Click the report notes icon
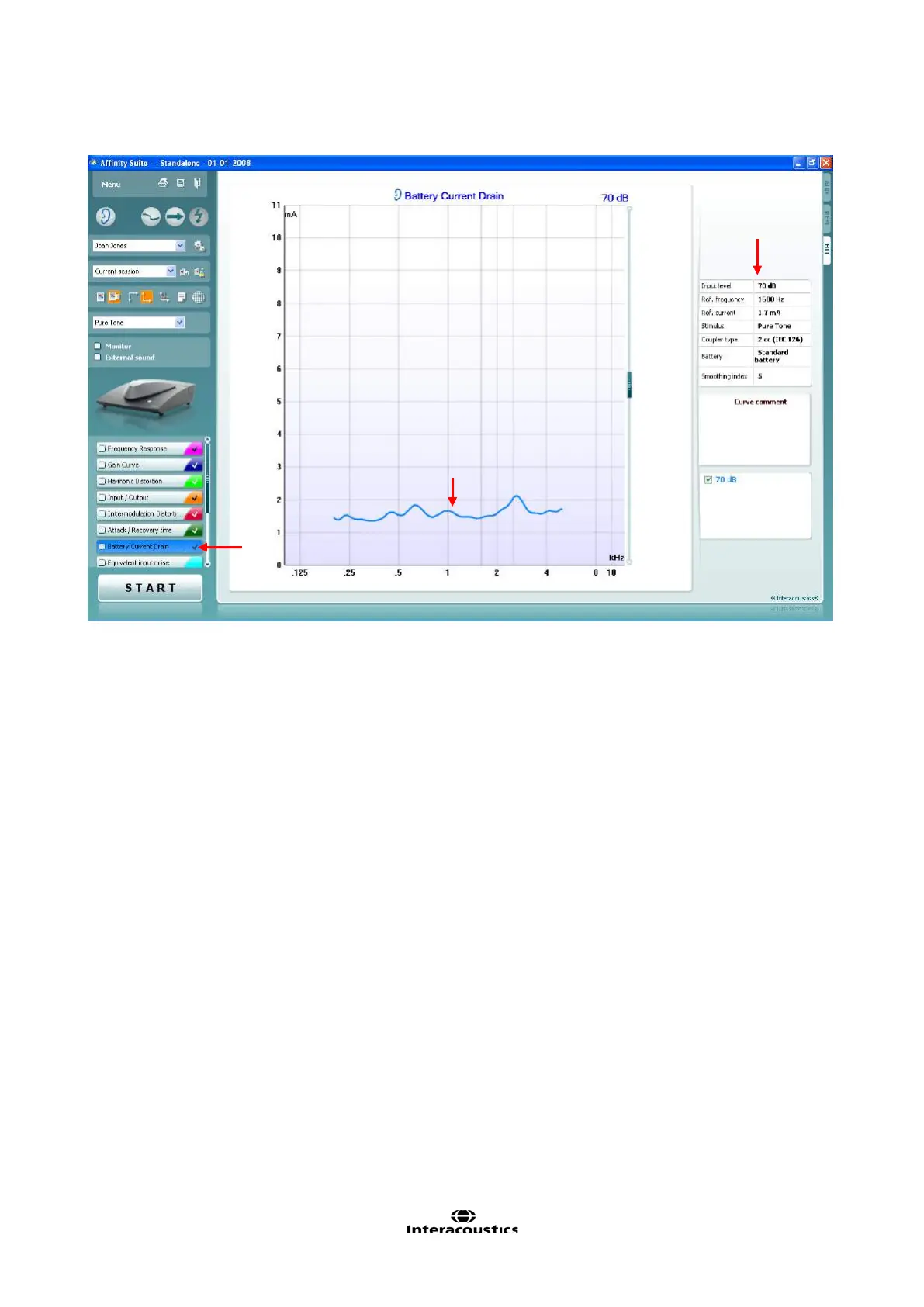This screenshot has height=1307, width=924. pyautogui.click(x=182, y=297)
